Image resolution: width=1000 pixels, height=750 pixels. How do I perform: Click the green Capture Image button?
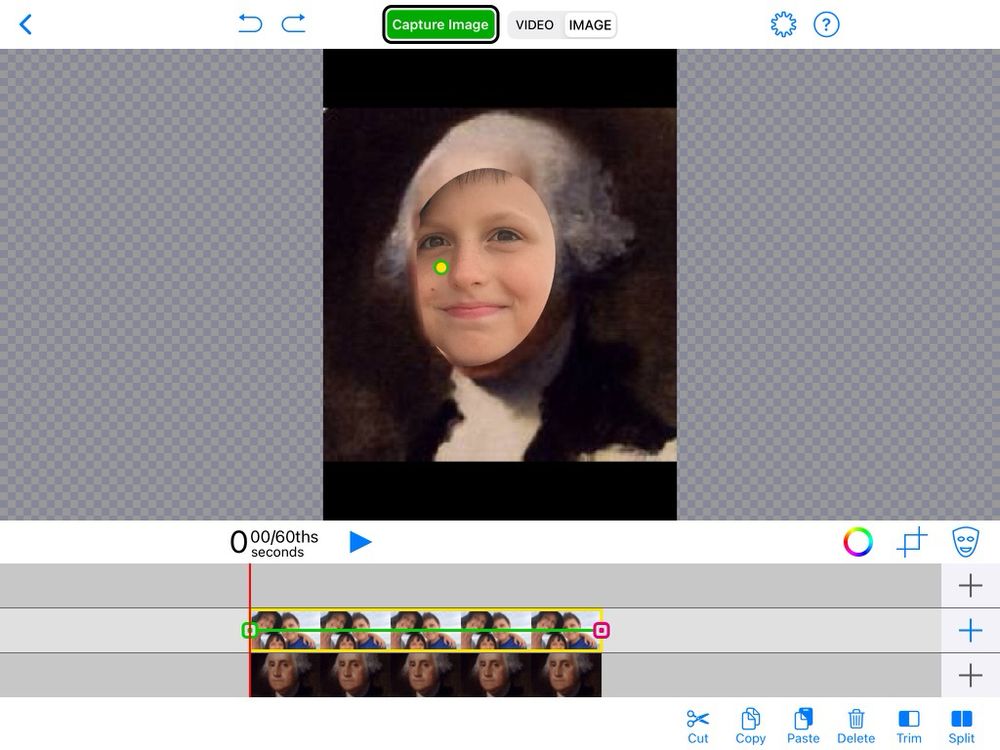coord(440,25)
